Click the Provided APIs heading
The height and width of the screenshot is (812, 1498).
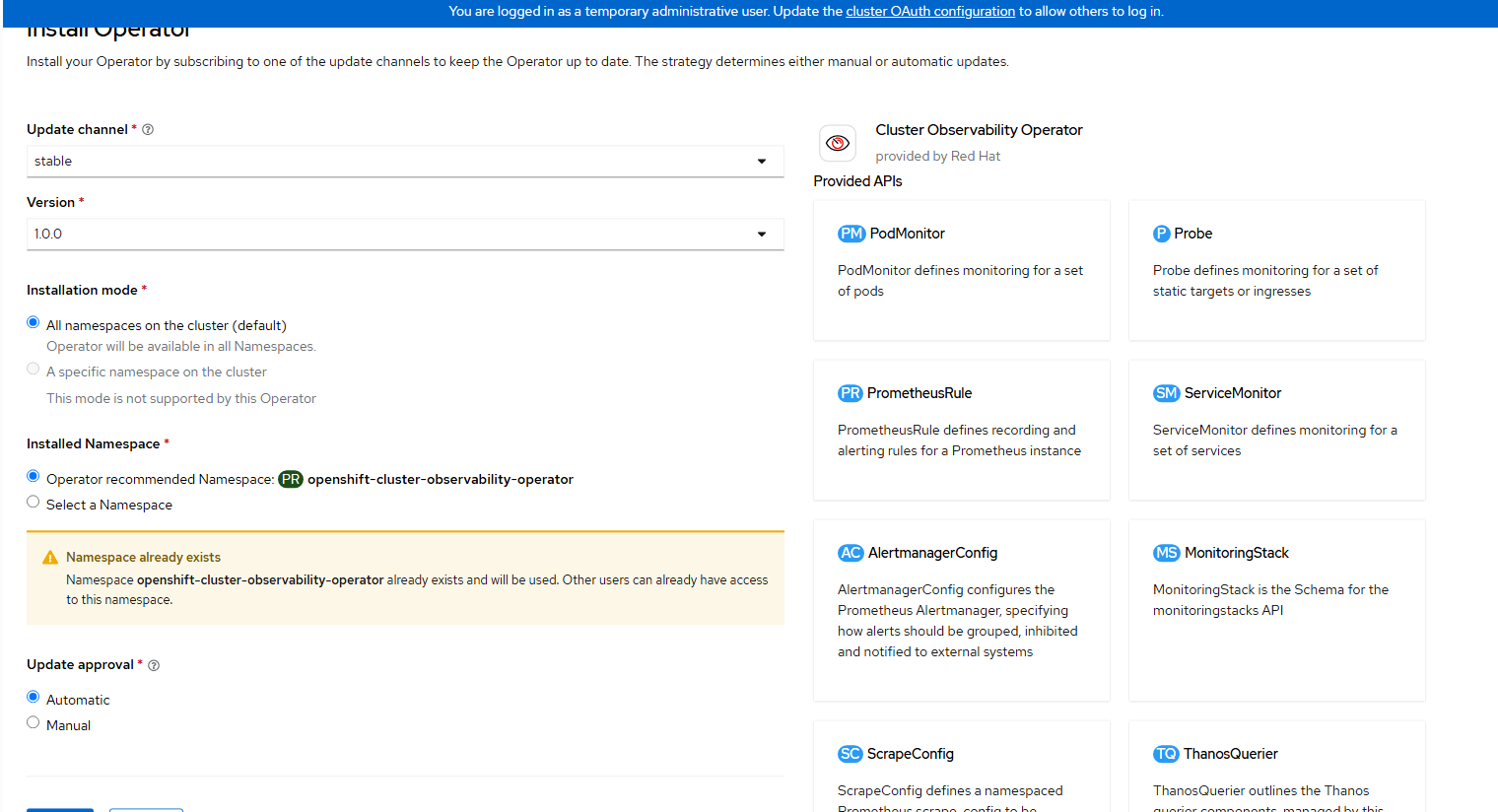857,181
